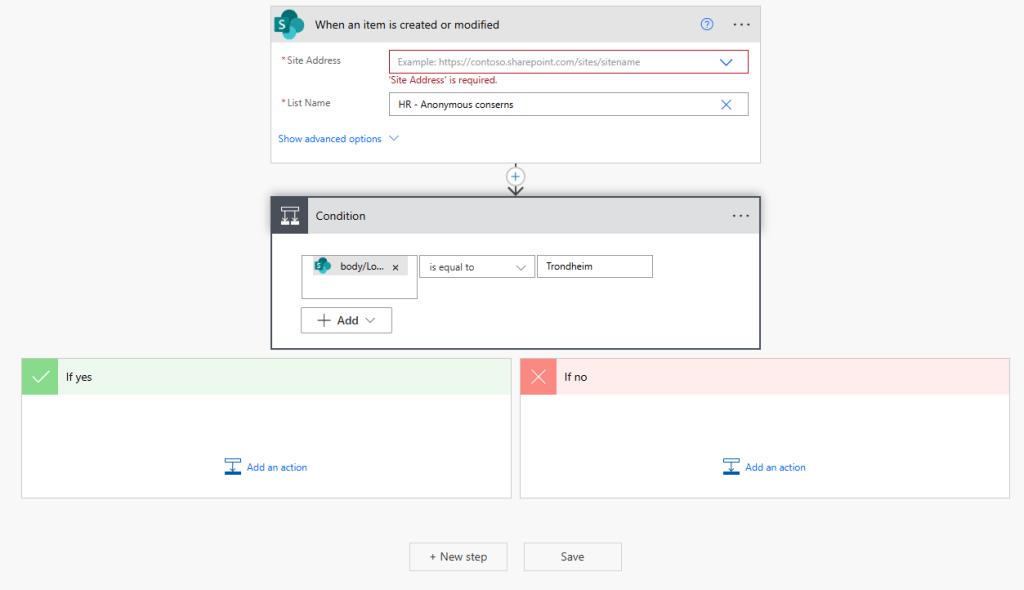Expand Show advanced options

(x=338, y=139)
